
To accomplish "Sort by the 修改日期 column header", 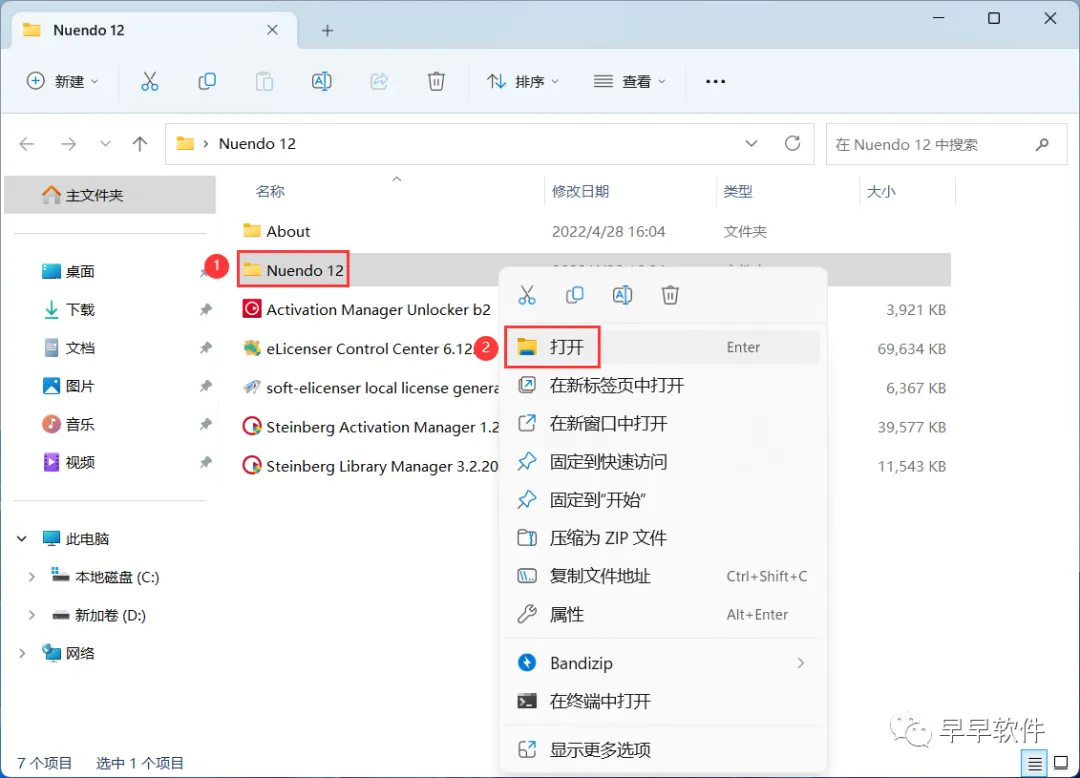I will tap(580, 191).
